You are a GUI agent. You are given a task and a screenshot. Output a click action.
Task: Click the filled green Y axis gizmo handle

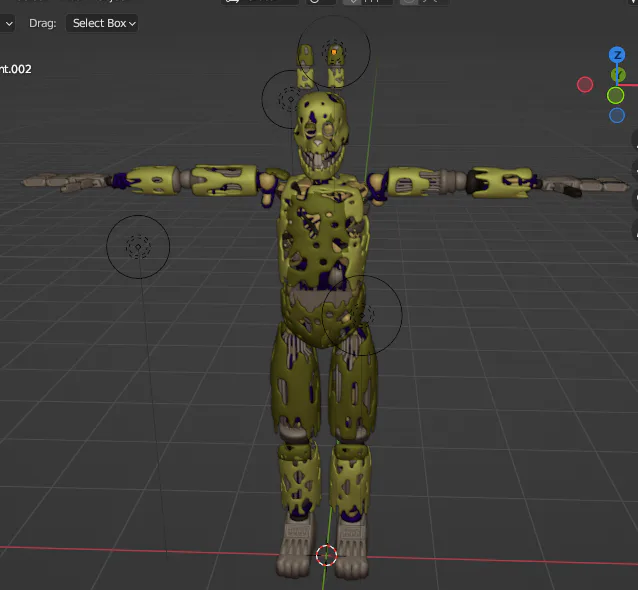pyautogui.click(x=618, y=74)
